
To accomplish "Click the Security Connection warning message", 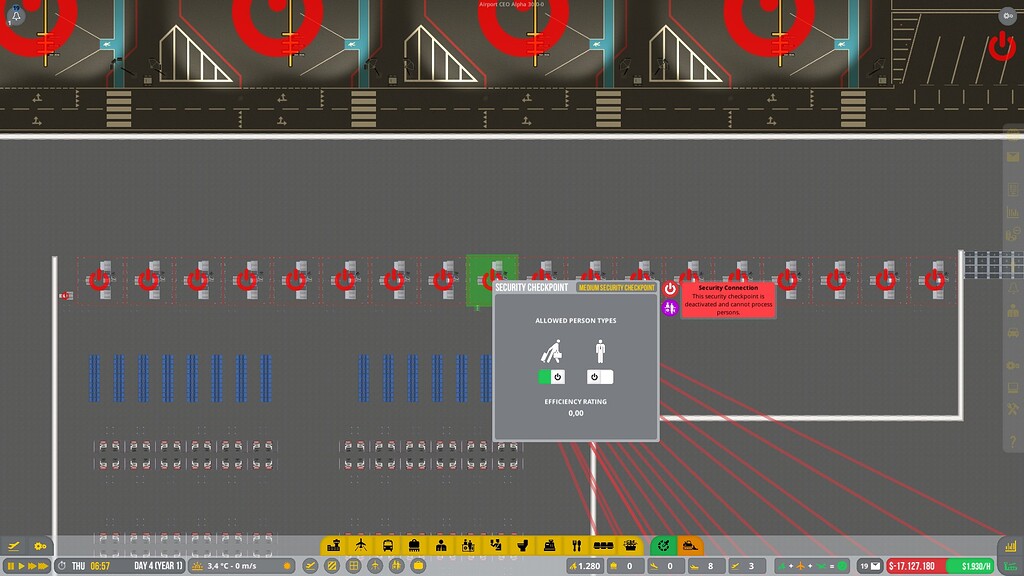I will [728, 300].
